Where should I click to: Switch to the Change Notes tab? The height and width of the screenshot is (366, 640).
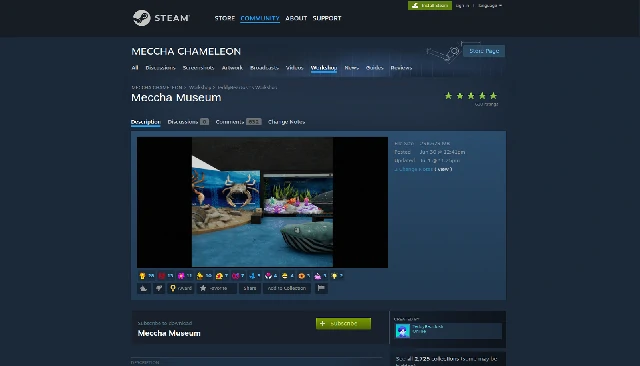287,122
